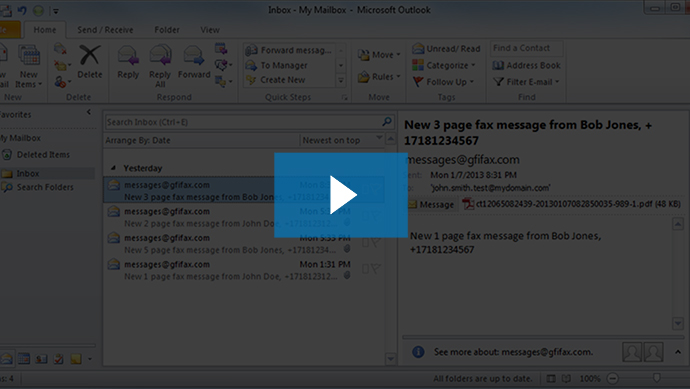
Task: Click Undo in the Quick Access Toolbar
Action: coord(22,10)
